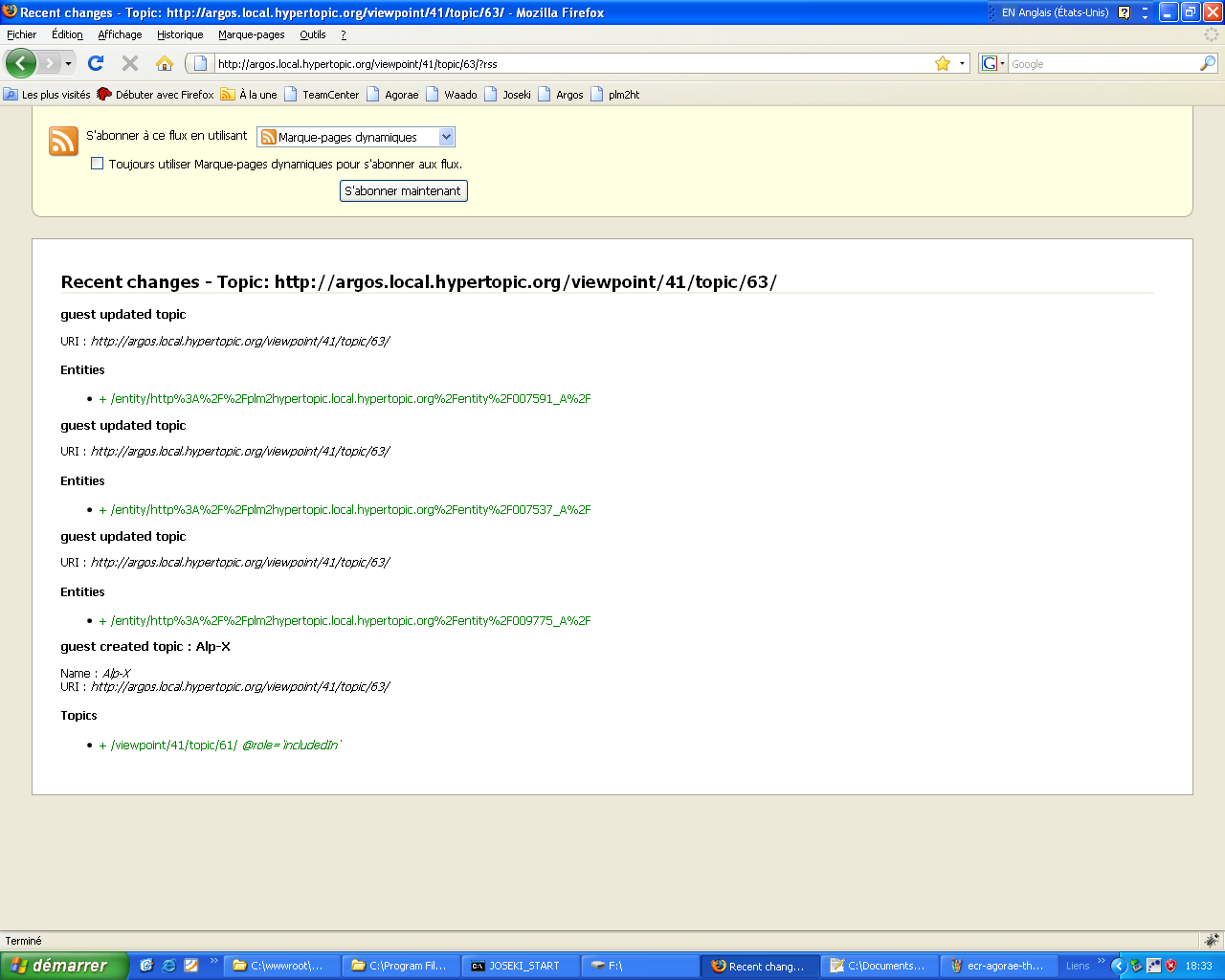Open the Débuter avec Firefox bookmark

[x=155, y=95]
